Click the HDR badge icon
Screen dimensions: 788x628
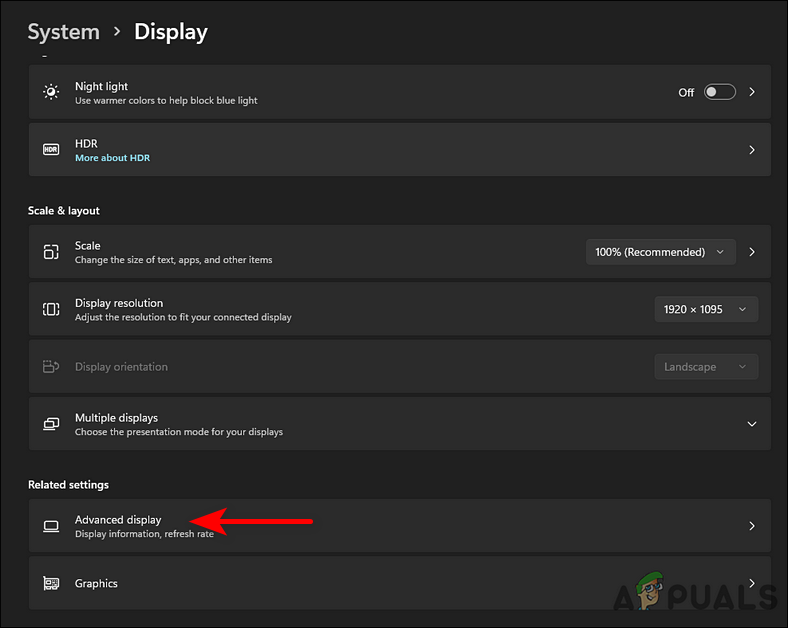point(51,150)
